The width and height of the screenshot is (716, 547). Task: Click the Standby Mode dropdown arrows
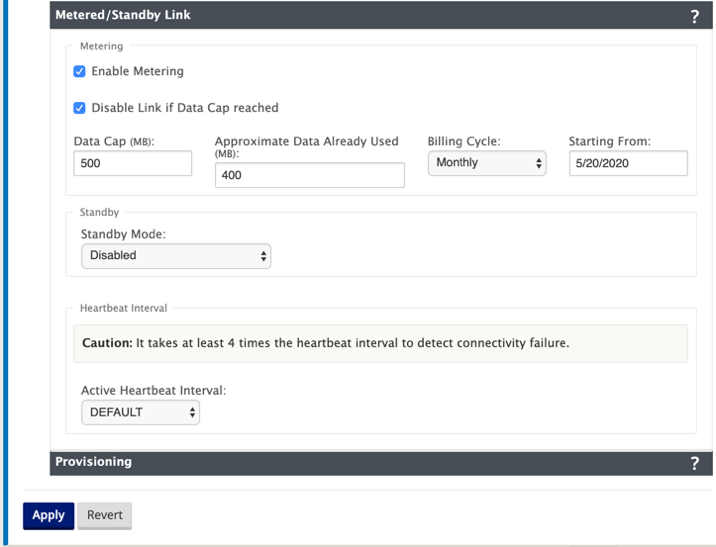(263, 256)
